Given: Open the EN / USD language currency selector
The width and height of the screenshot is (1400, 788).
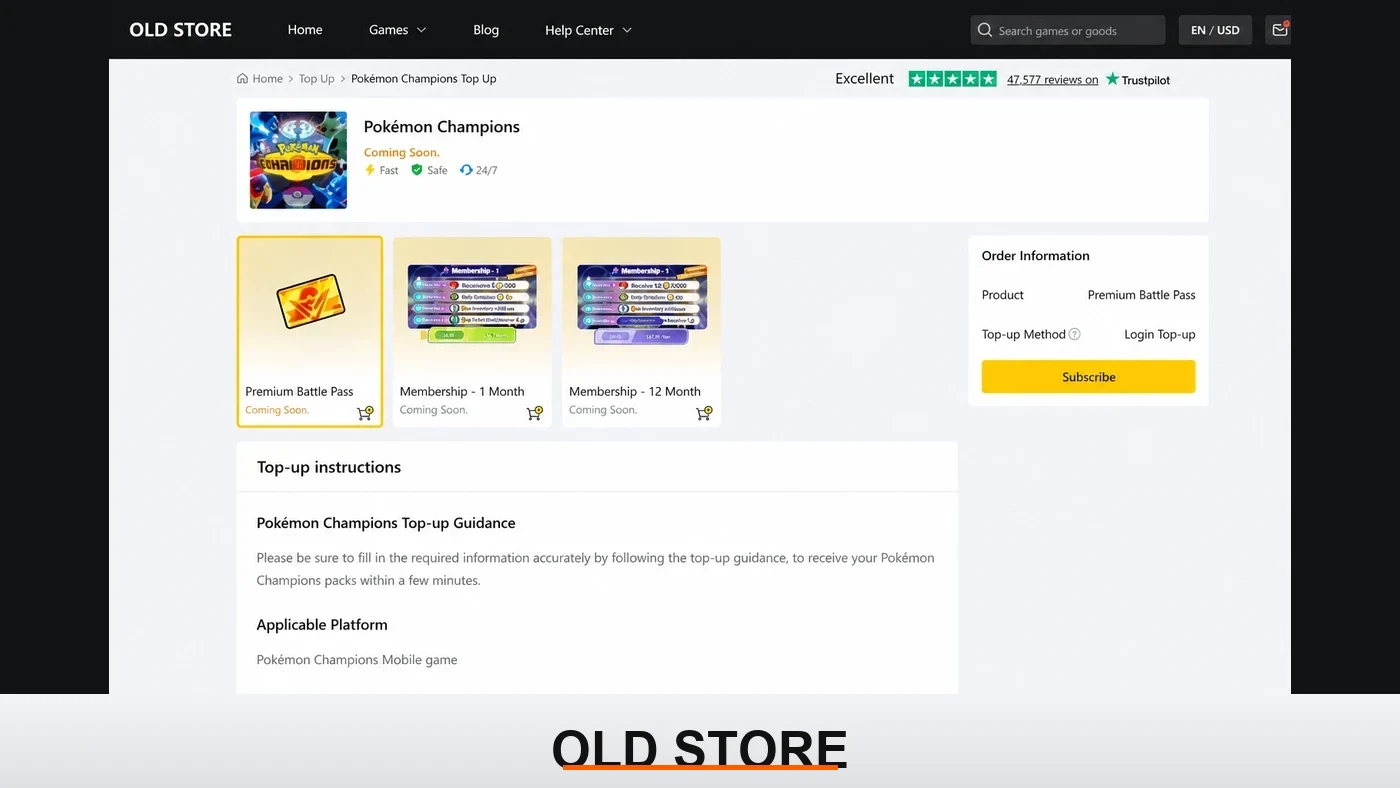Looking at the screenshot, I should tap(1215, 30).
